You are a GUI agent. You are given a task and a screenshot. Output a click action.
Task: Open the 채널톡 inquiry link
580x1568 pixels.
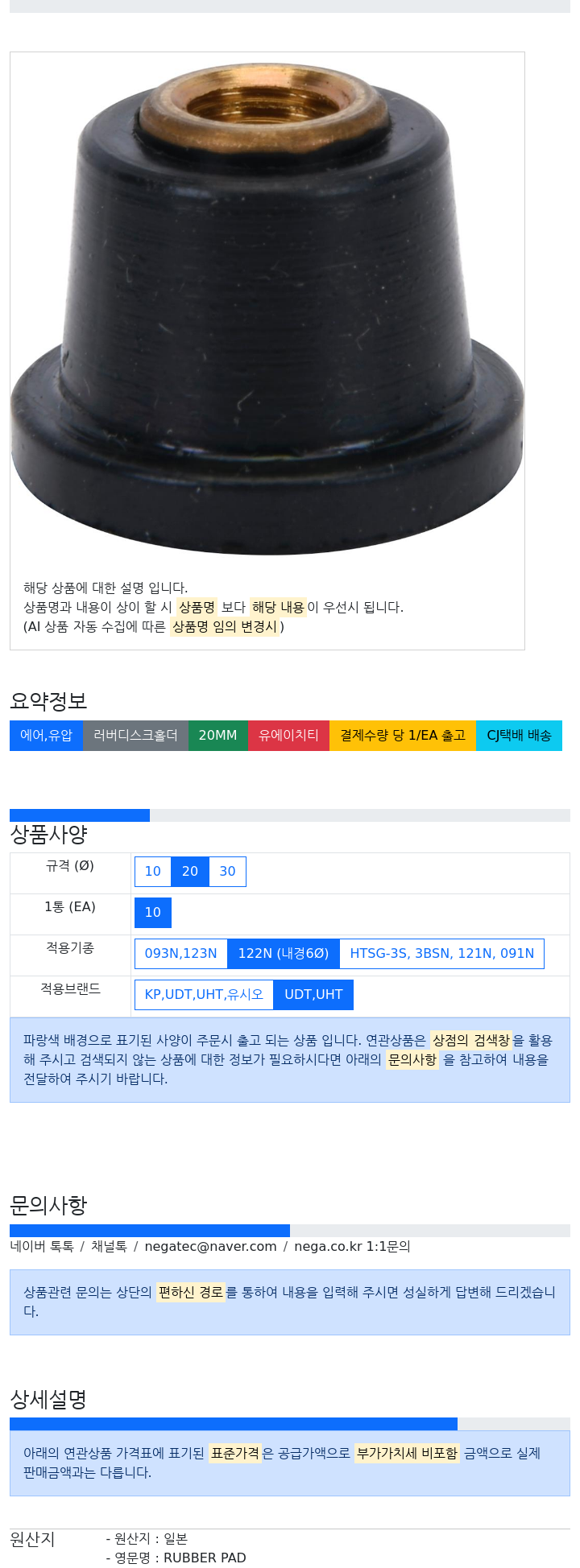tap(109, 1247)
